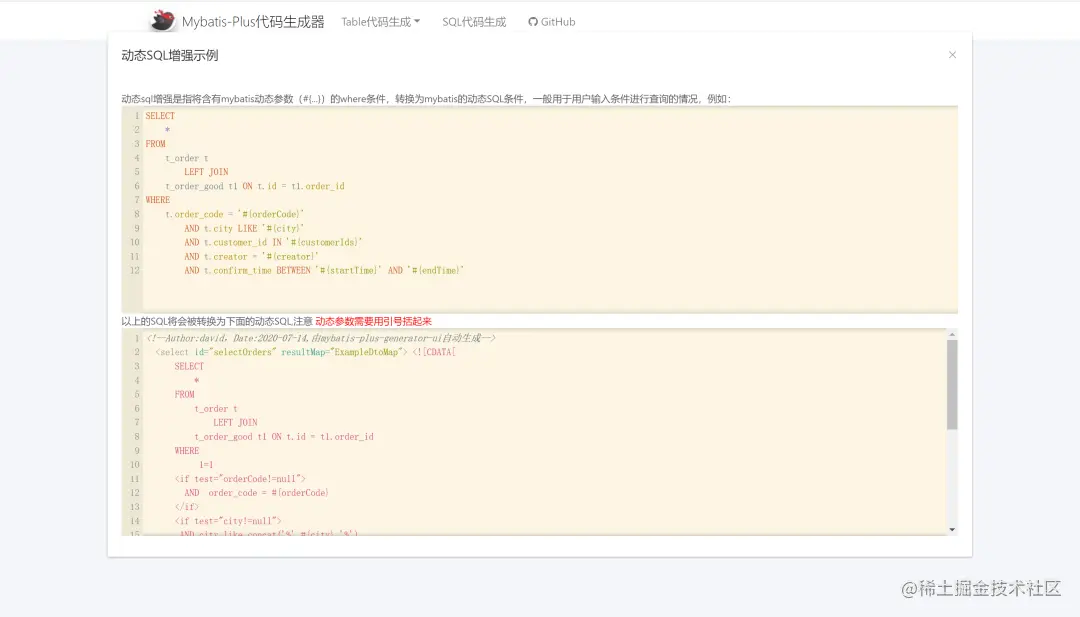The height and width of the screenshot is (617, 1080).
Task: Click the if test="orderCode!=null" line
Action: point(240,479)
